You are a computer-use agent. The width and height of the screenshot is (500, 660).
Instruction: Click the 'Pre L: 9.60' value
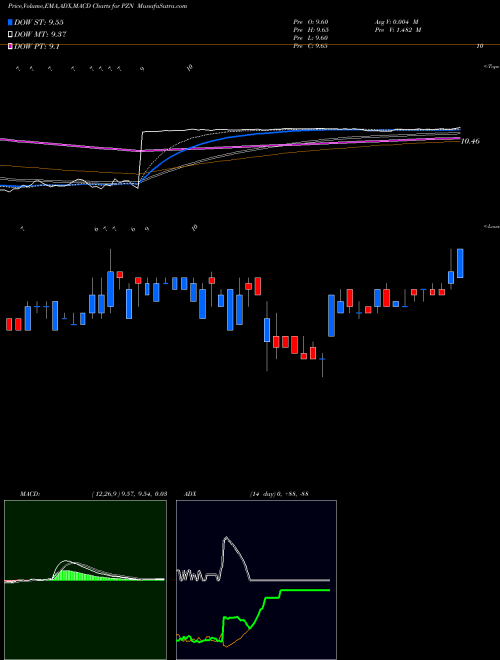pyautogui.click(x=310, y=38)
